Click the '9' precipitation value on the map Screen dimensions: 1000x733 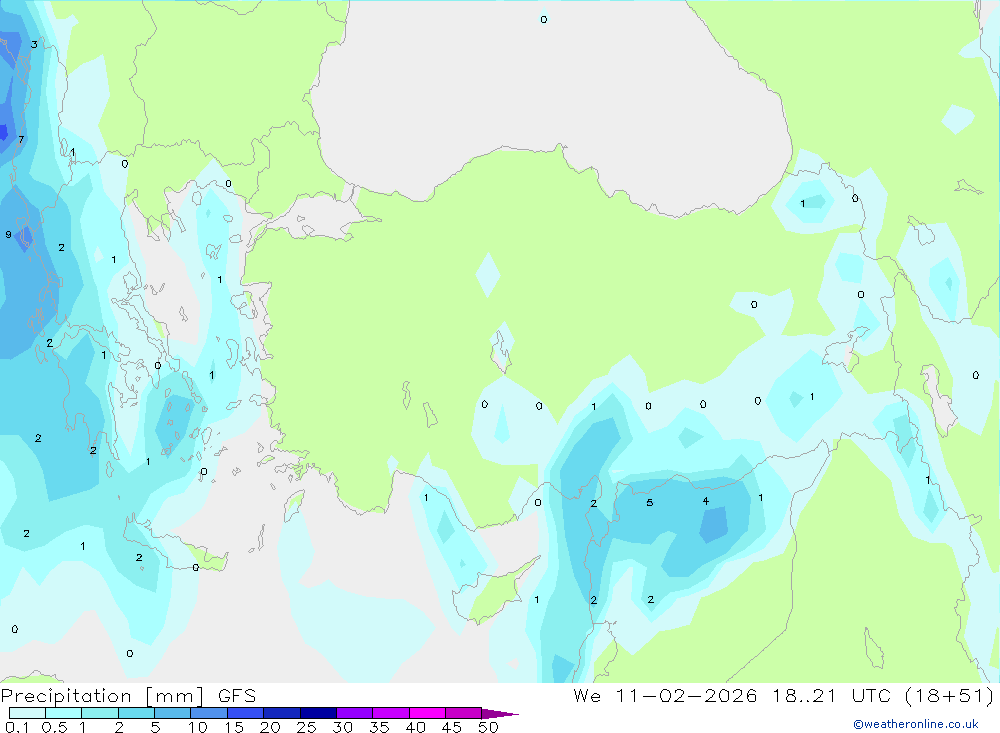point(8,235)
